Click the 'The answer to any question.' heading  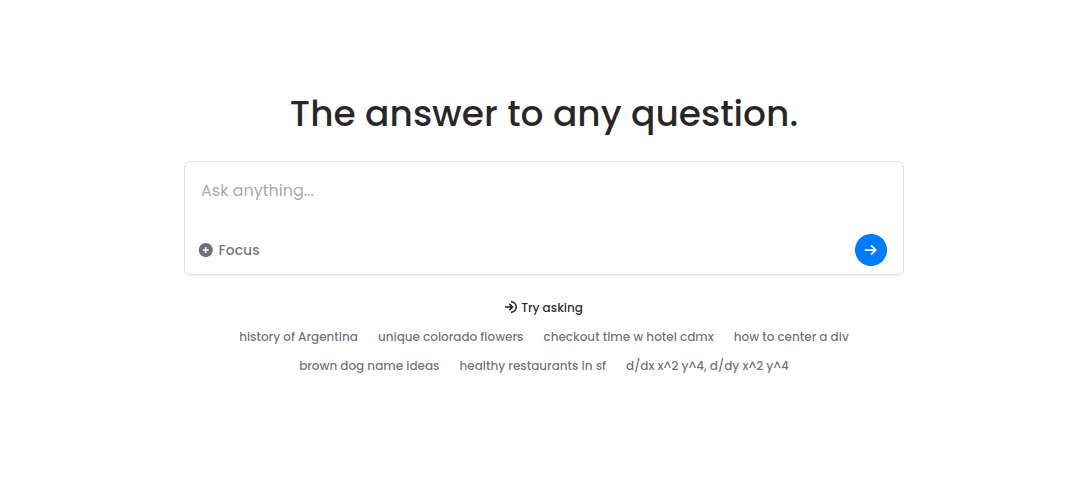[x=544, y=114]
